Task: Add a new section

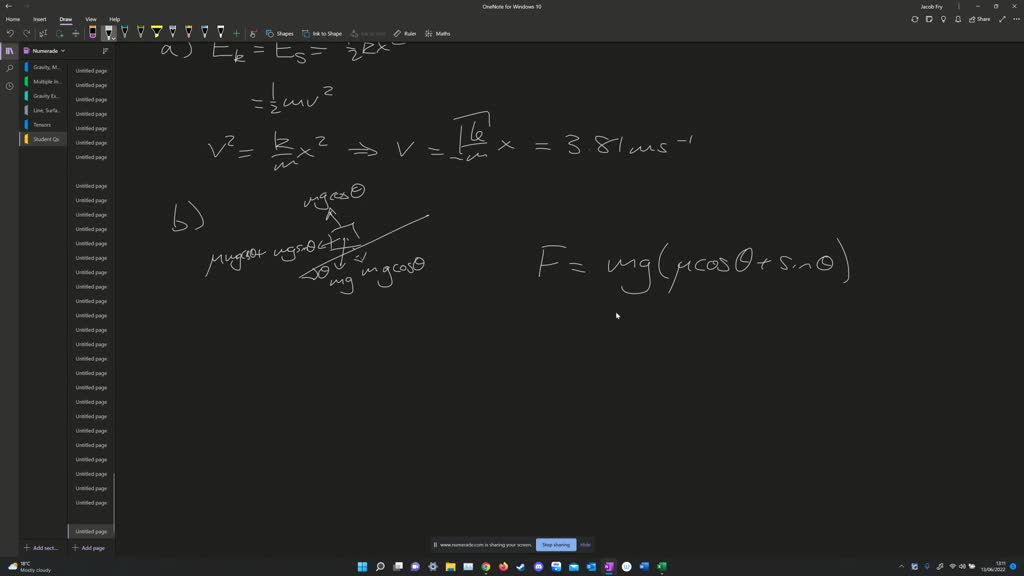Action: click(x=41, y=548)
